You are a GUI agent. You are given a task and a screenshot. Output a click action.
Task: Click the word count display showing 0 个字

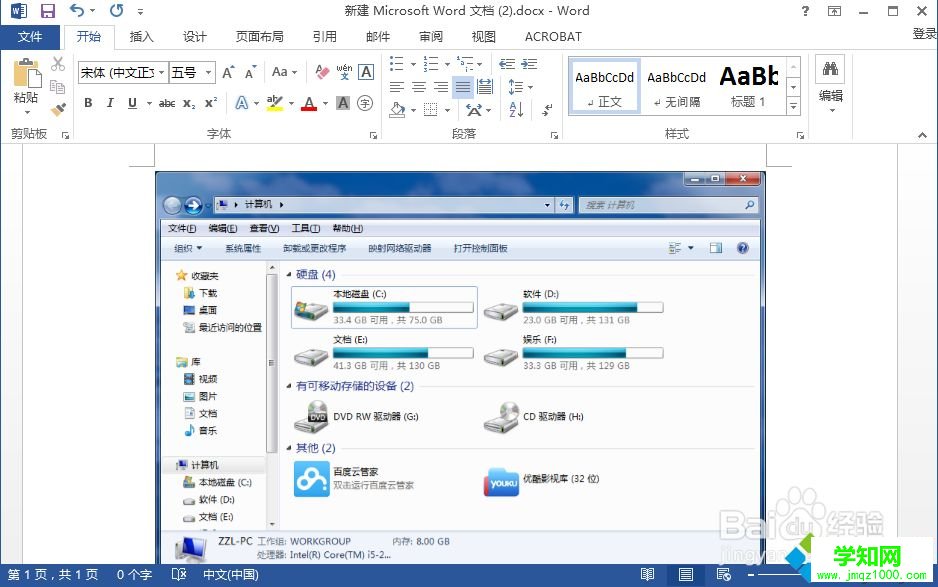click(133, 575)
